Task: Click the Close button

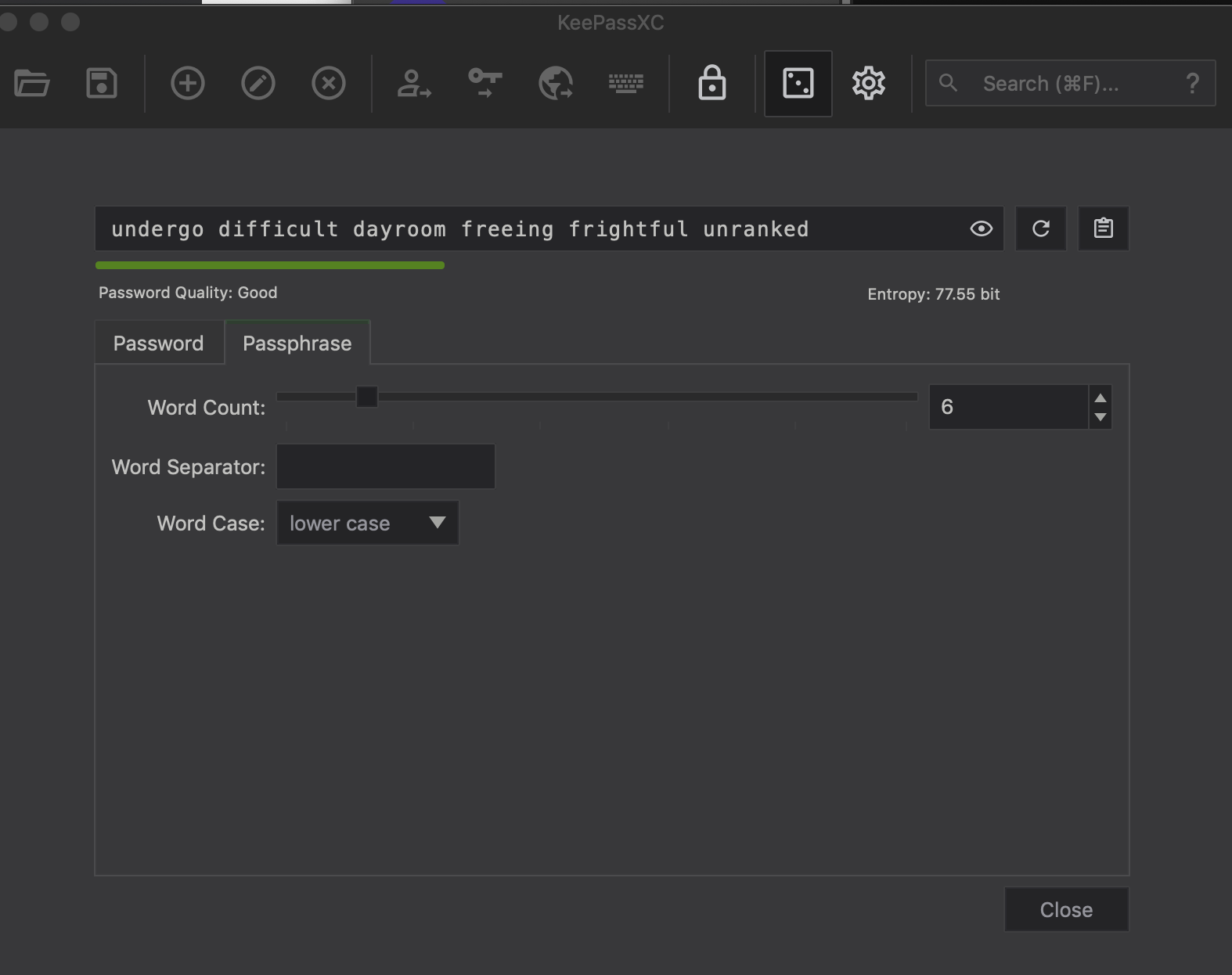Action: click(1066, 909)
